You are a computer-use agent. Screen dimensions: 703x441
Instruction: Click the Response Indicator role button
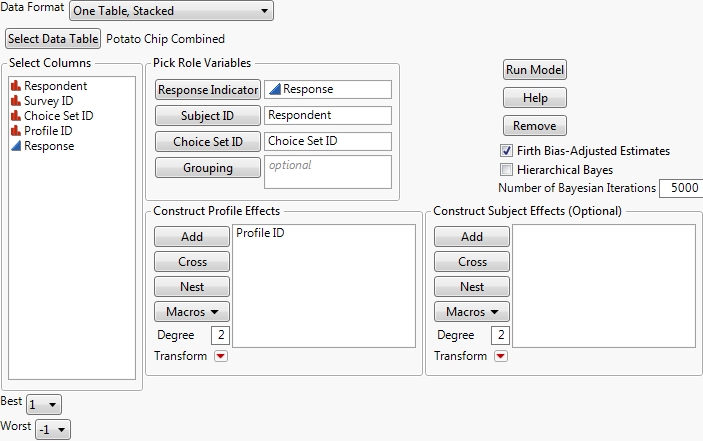tap(207, 89)
